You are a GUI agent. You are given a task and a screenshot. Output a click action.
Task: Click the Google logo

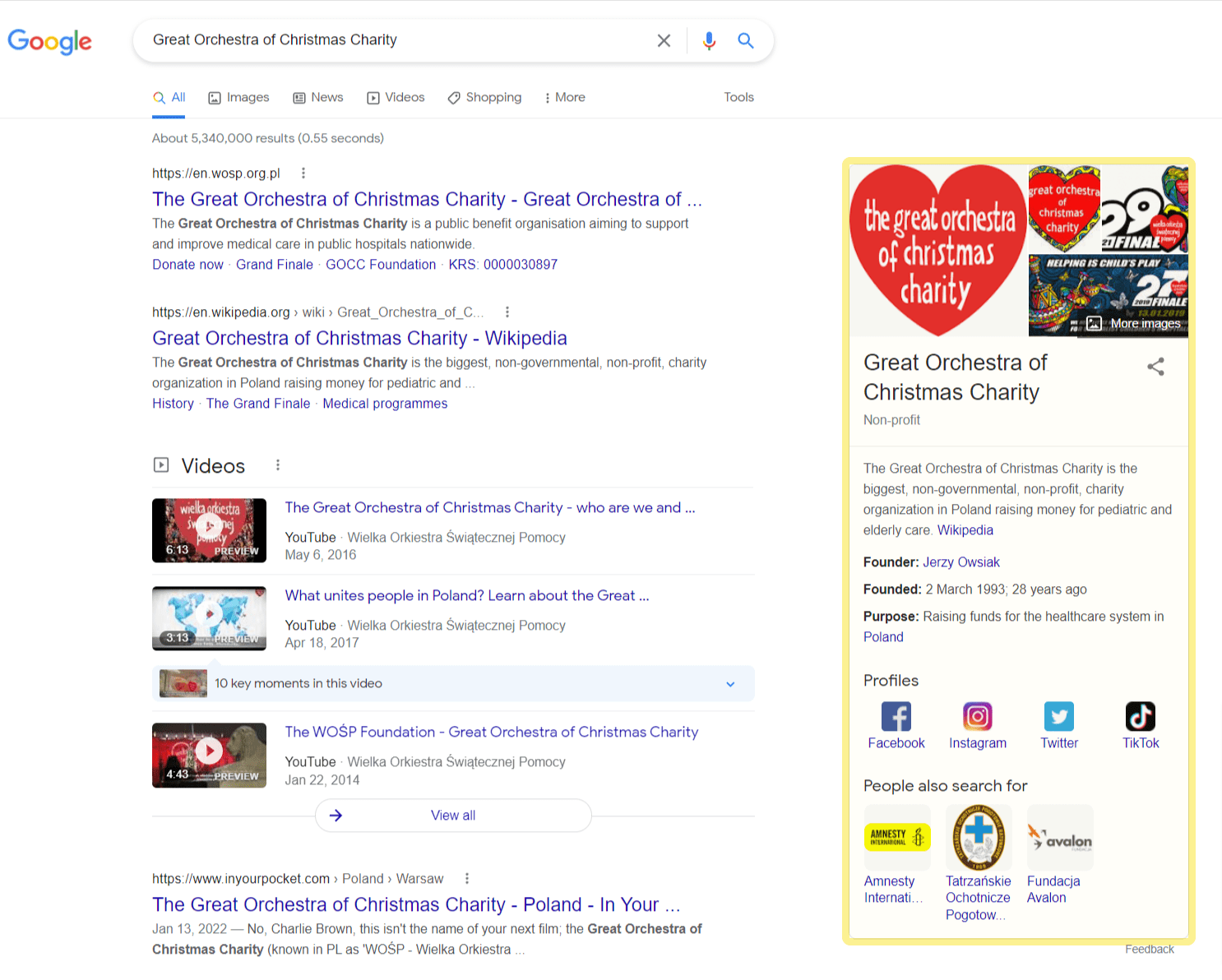tap(50, 41)
